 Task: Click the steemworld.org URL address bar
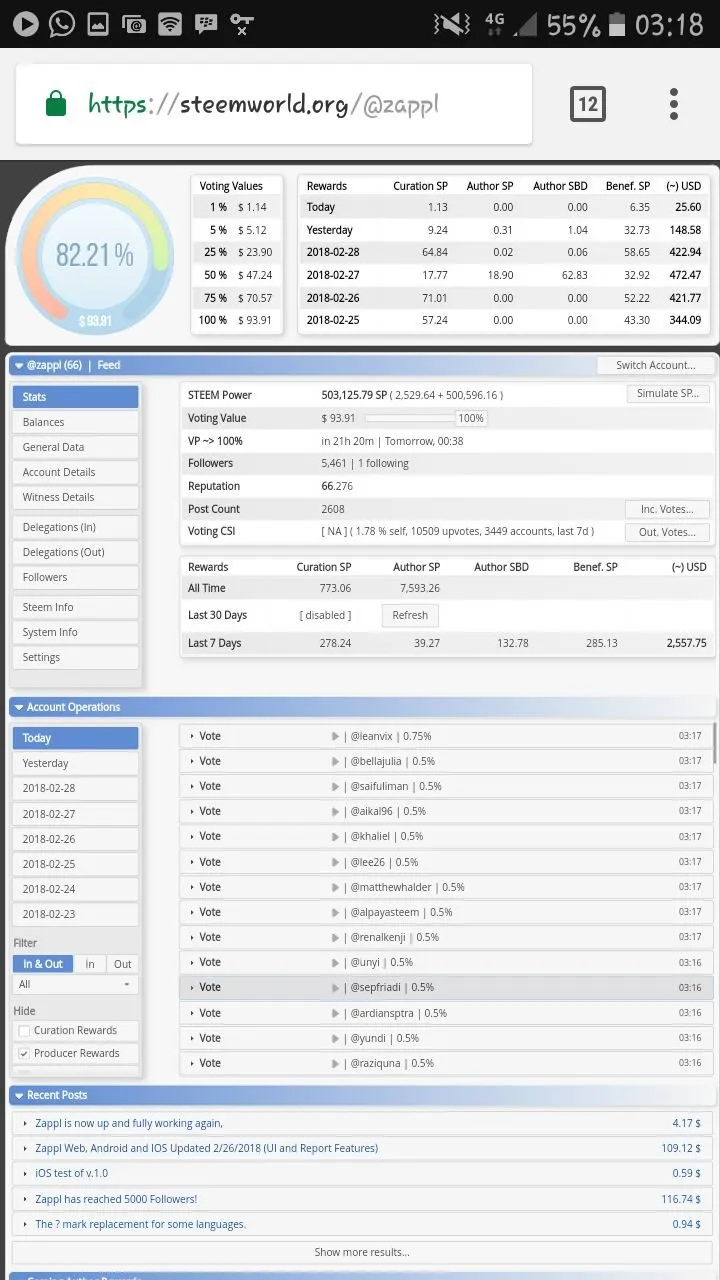pos(274,104)
